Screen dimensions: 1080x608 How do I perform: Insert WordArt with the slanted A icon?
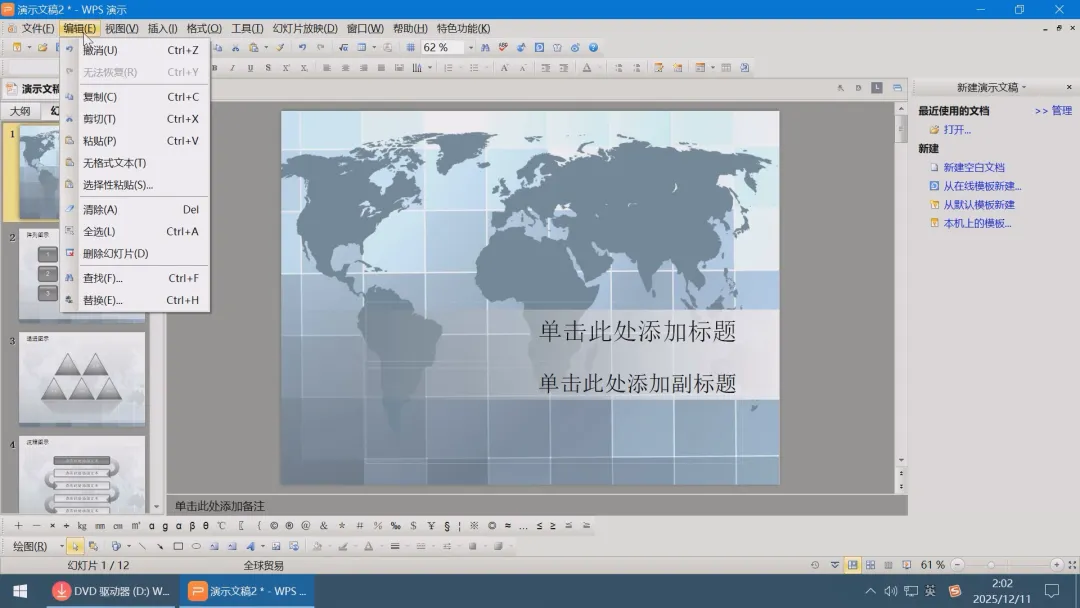(x=250, y=546)
